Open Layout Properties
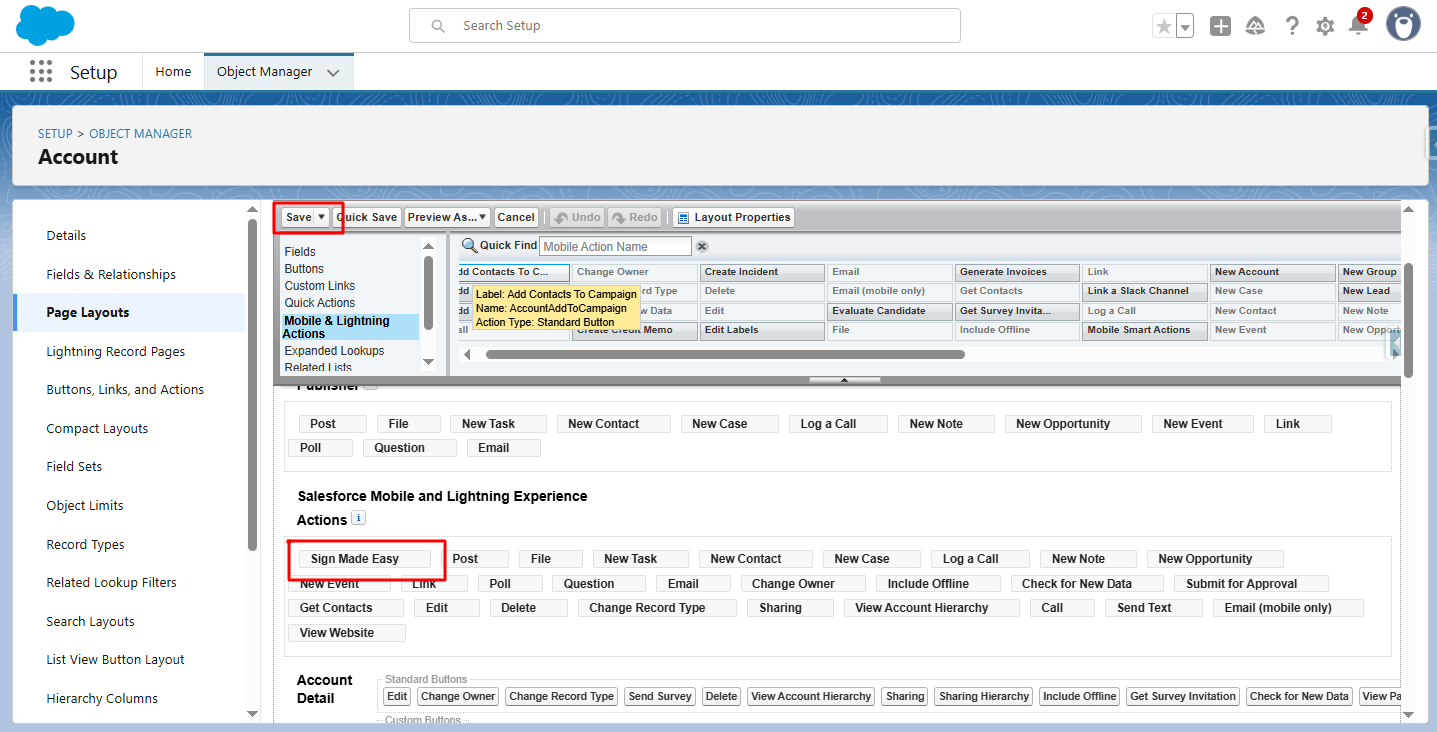Screen dimensions: 1437x732 pyautogui.click(x=733, y=217)
